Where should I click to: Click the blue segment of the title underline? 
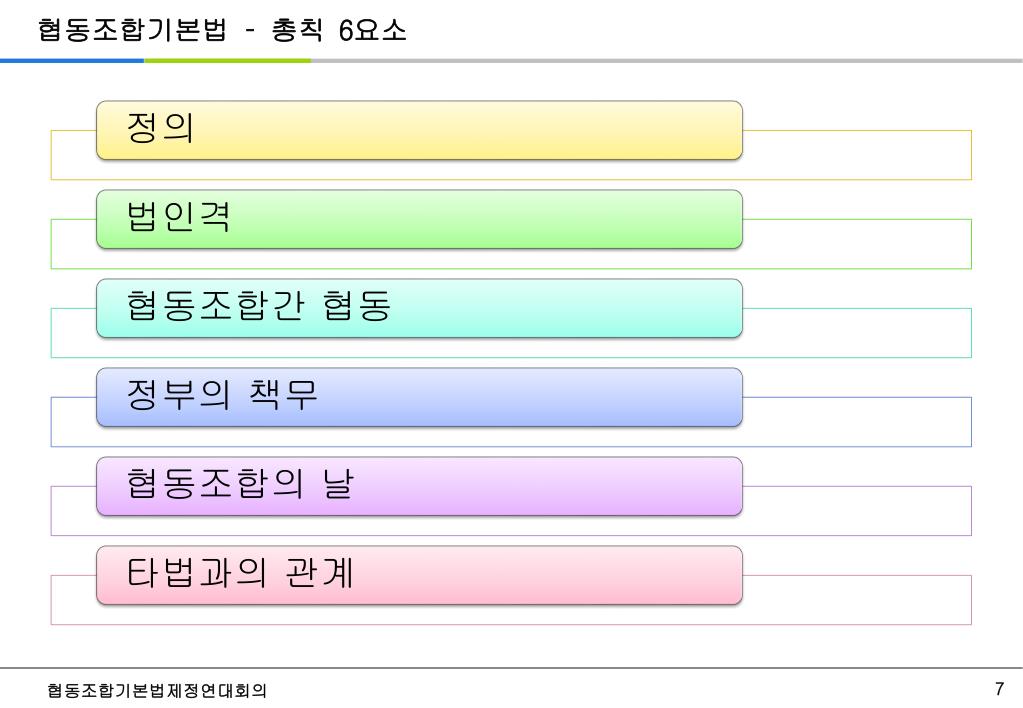click(72, 61)
